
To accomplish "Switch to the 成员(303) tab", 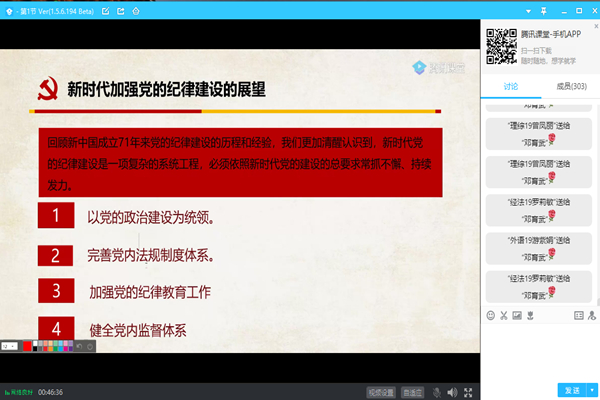I will [570, 88].
